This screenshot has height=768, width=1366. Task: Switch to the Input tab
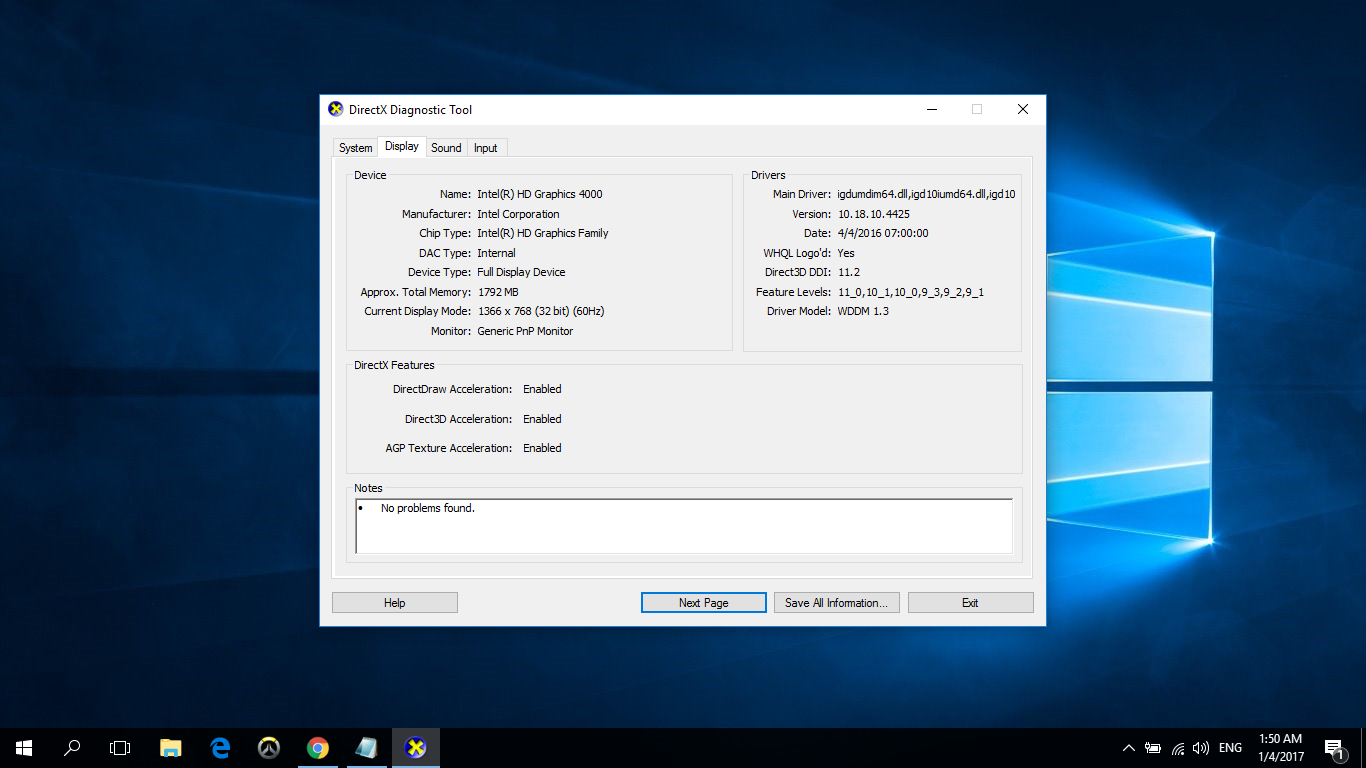click(x=486, y=148)
